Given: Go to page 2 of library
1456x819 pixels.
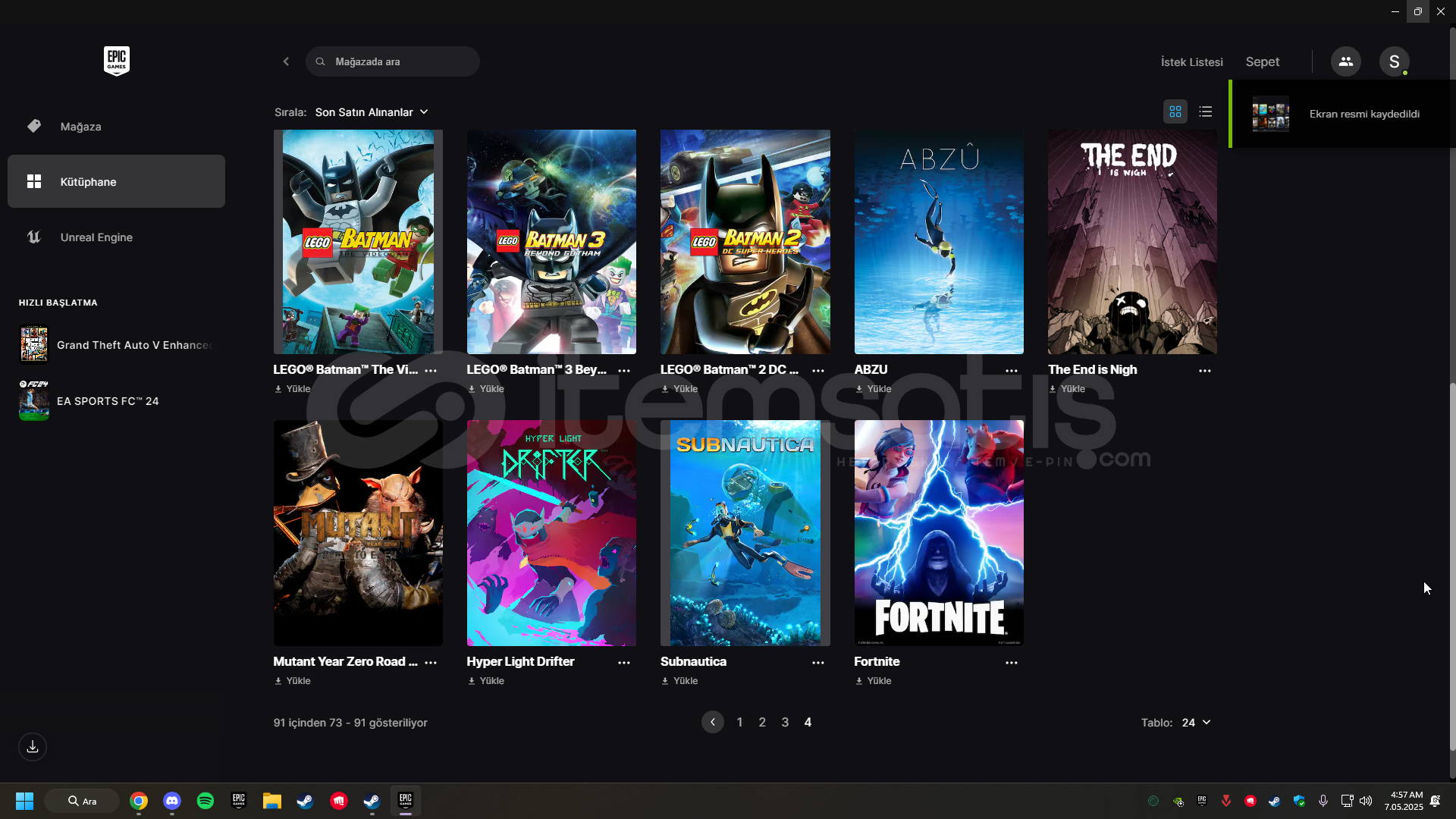Looking at the screenshot, I should pos(762,722).
